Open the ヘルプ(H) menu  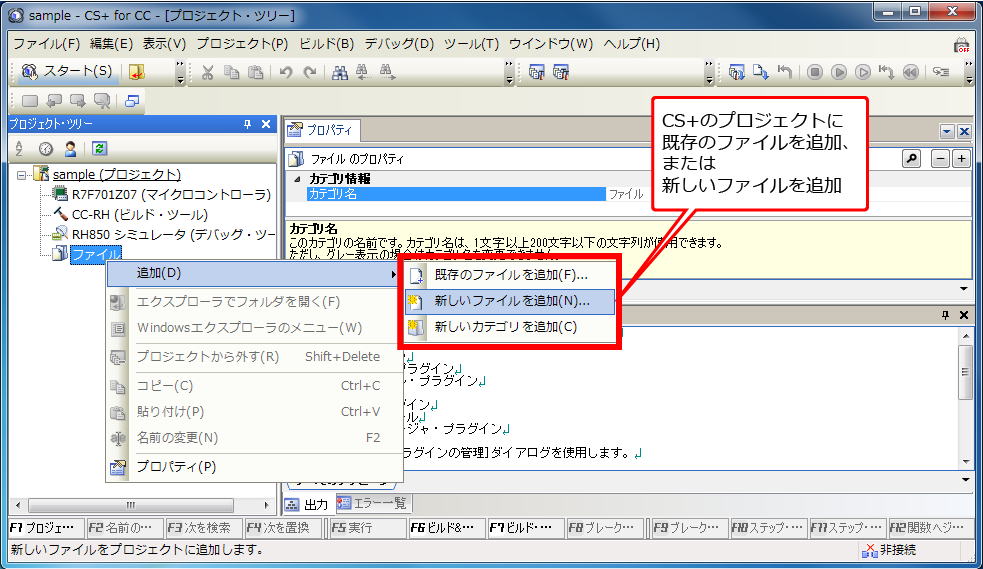[631, 43]
